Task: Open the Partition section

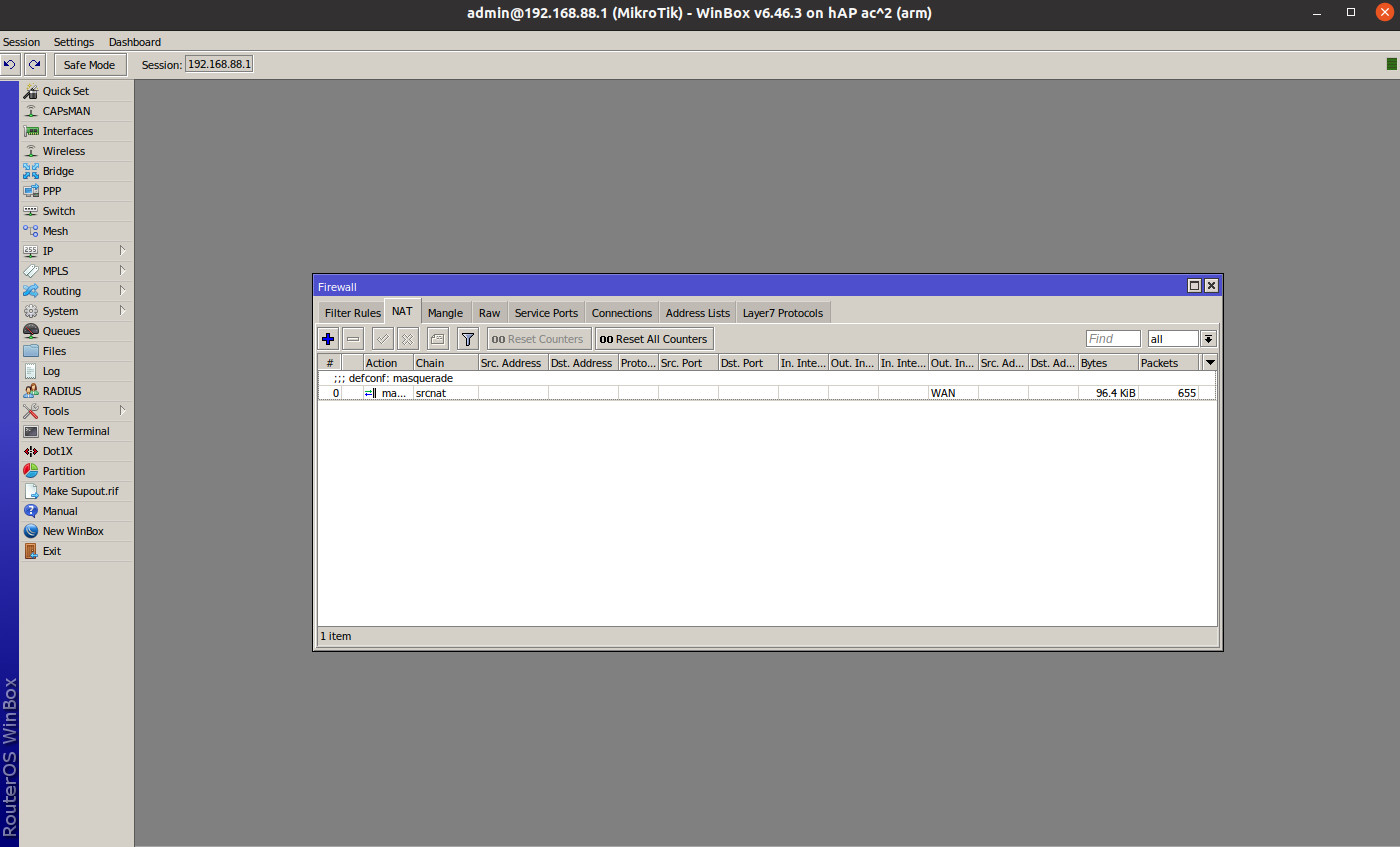Action: (x=76, y=471)
